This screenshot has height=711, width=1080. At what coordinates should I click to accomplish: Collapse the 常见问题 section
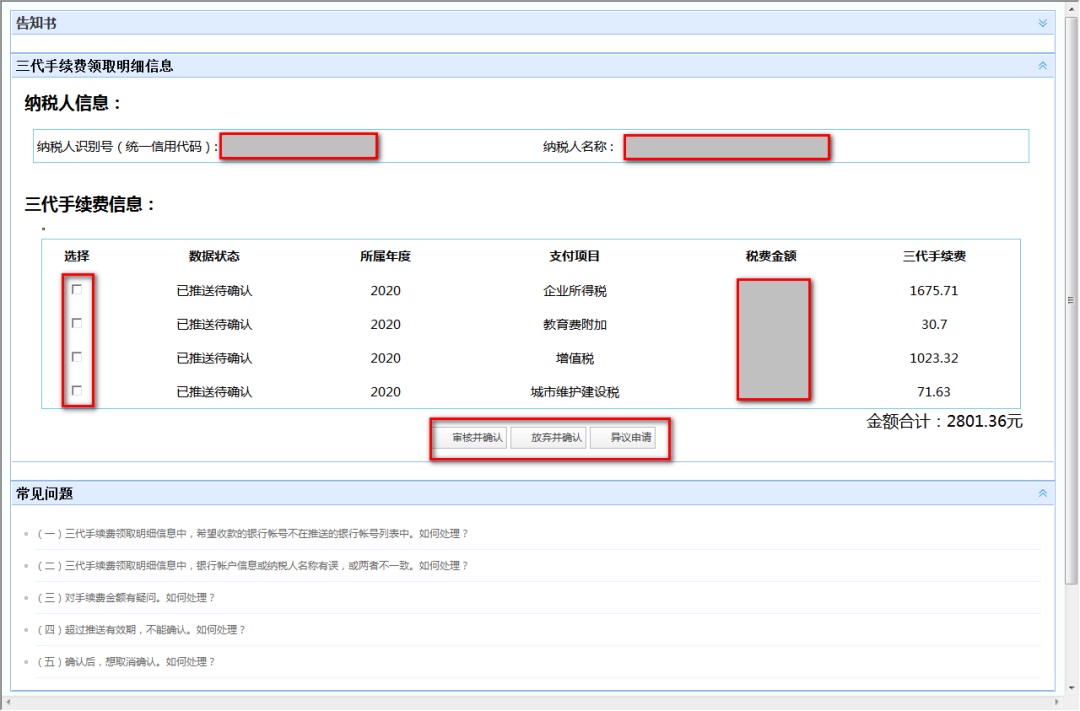[x=1042, y=493]
